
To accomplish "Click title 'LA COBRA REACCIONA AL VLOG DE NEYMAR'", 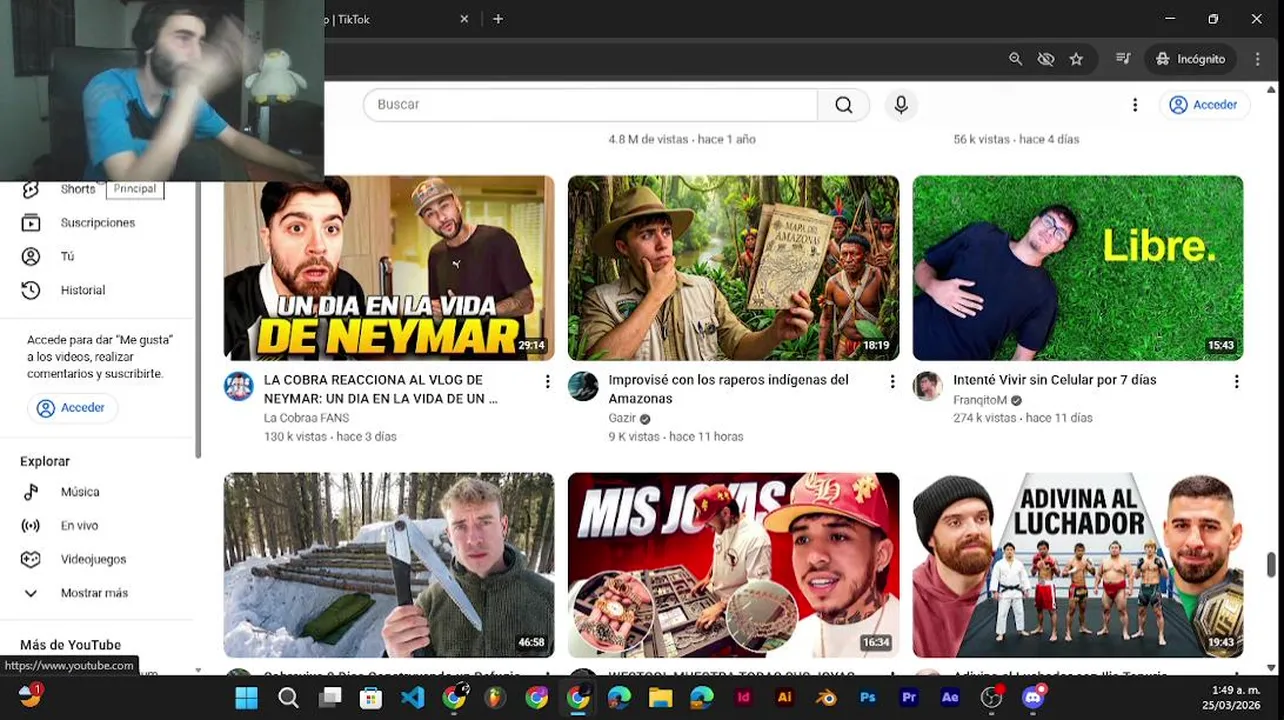I will click(381, 389).
